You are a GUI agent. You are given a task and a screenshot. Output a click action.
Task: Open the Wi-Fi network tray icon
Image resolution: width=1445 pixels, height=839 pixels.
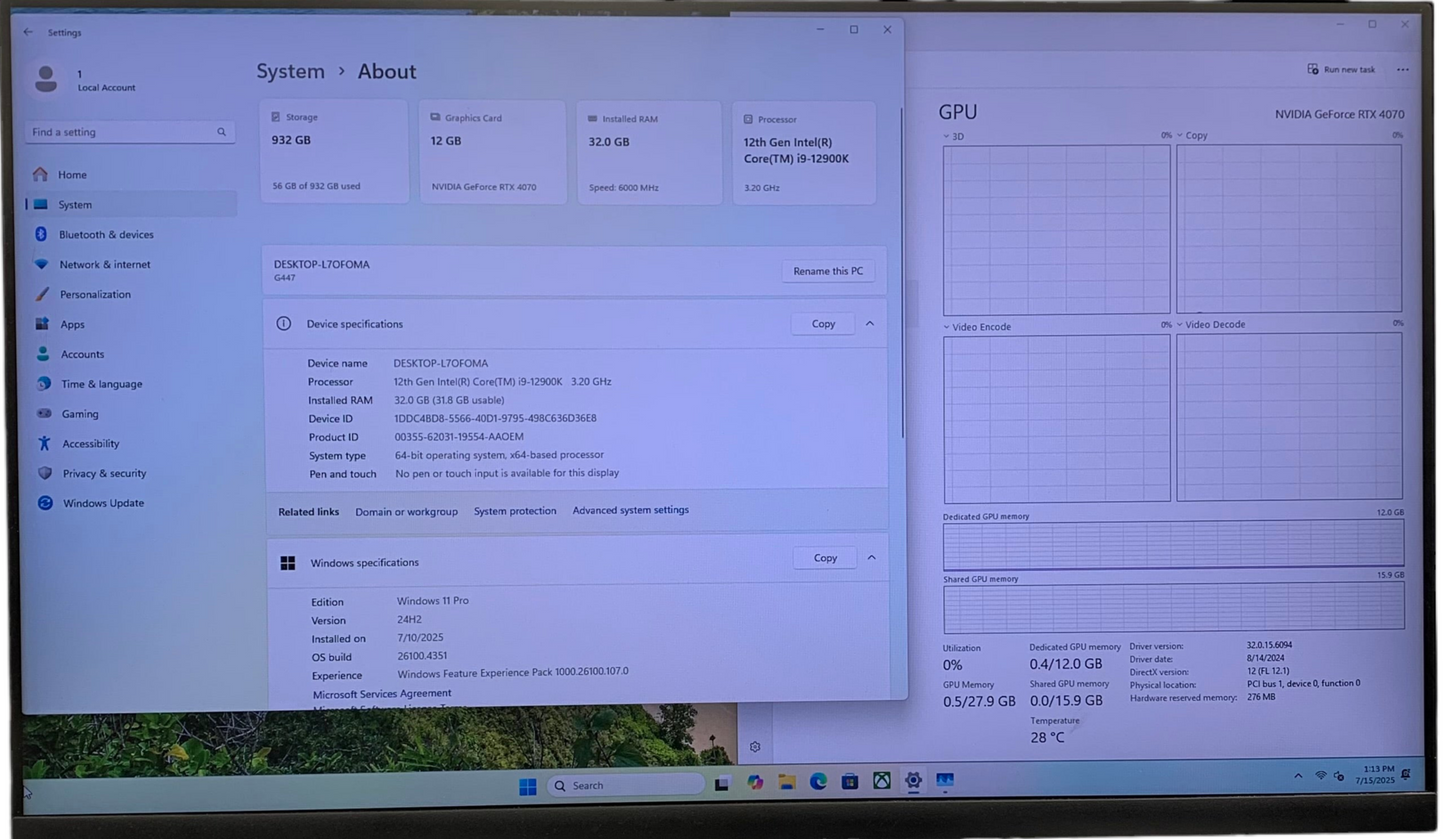click(1320, 776)
